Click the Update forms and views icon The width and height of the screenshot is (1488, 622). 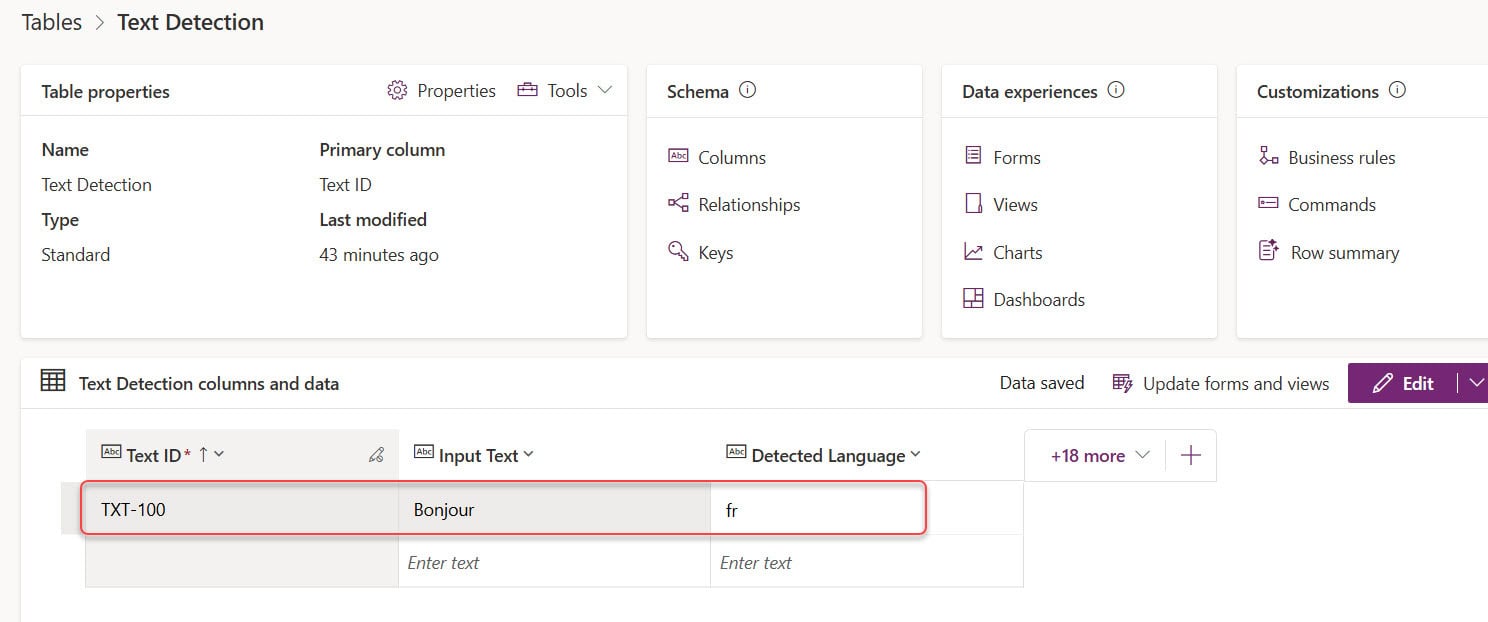1122,384
